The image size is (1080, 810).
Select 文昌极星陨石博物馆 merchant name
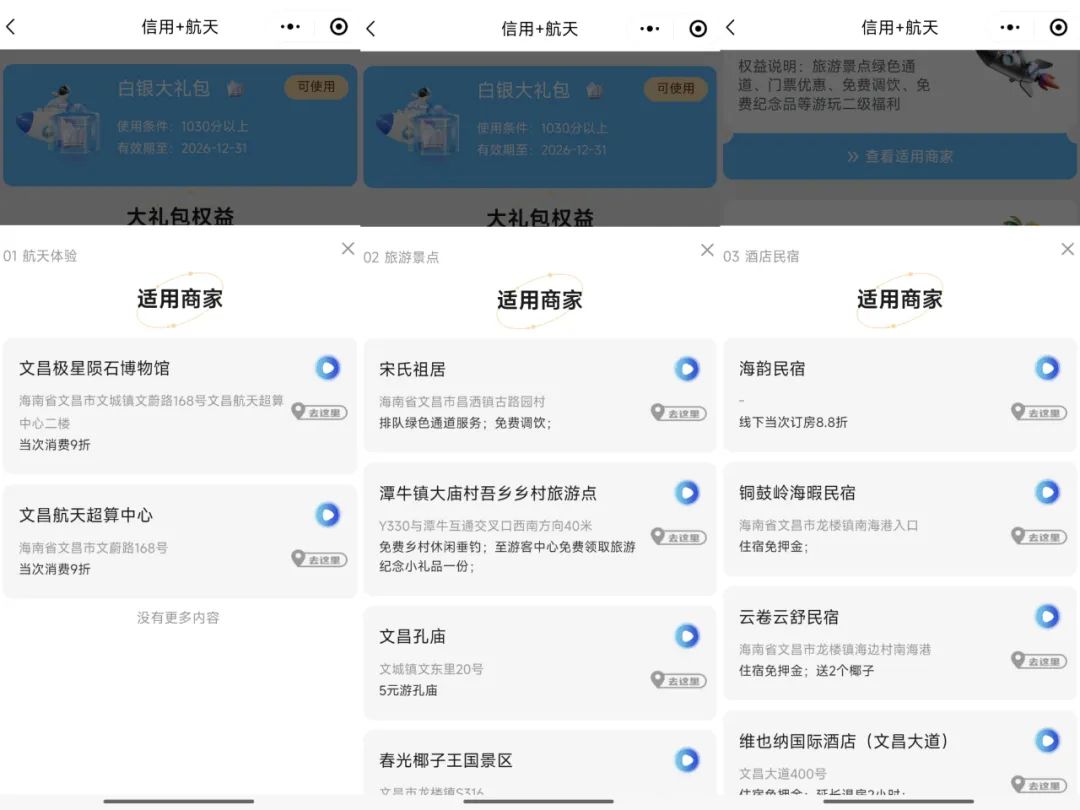click(94, 368)
